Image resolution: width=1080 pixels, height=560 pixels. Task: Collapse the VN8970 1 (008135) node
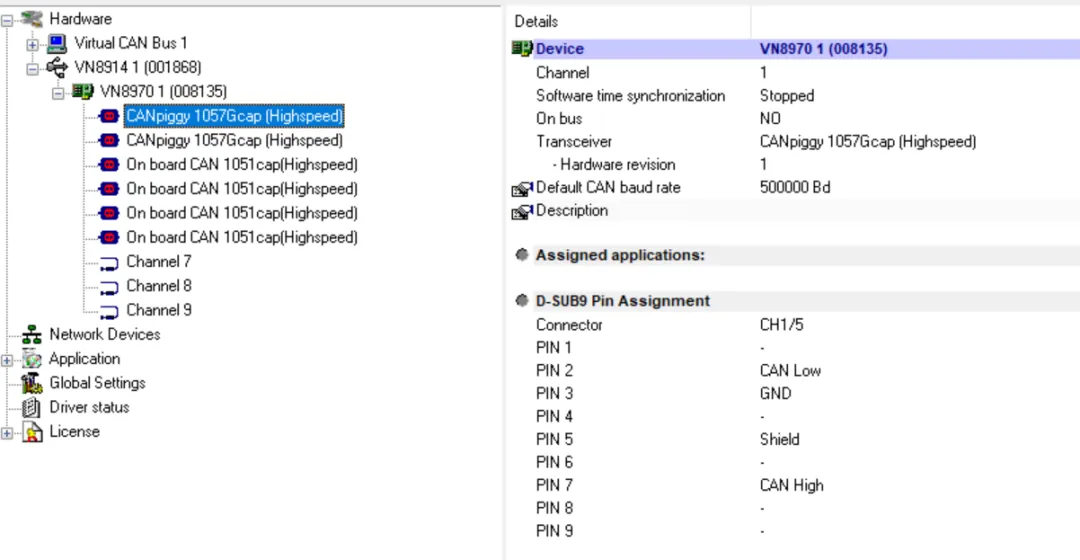58,93
